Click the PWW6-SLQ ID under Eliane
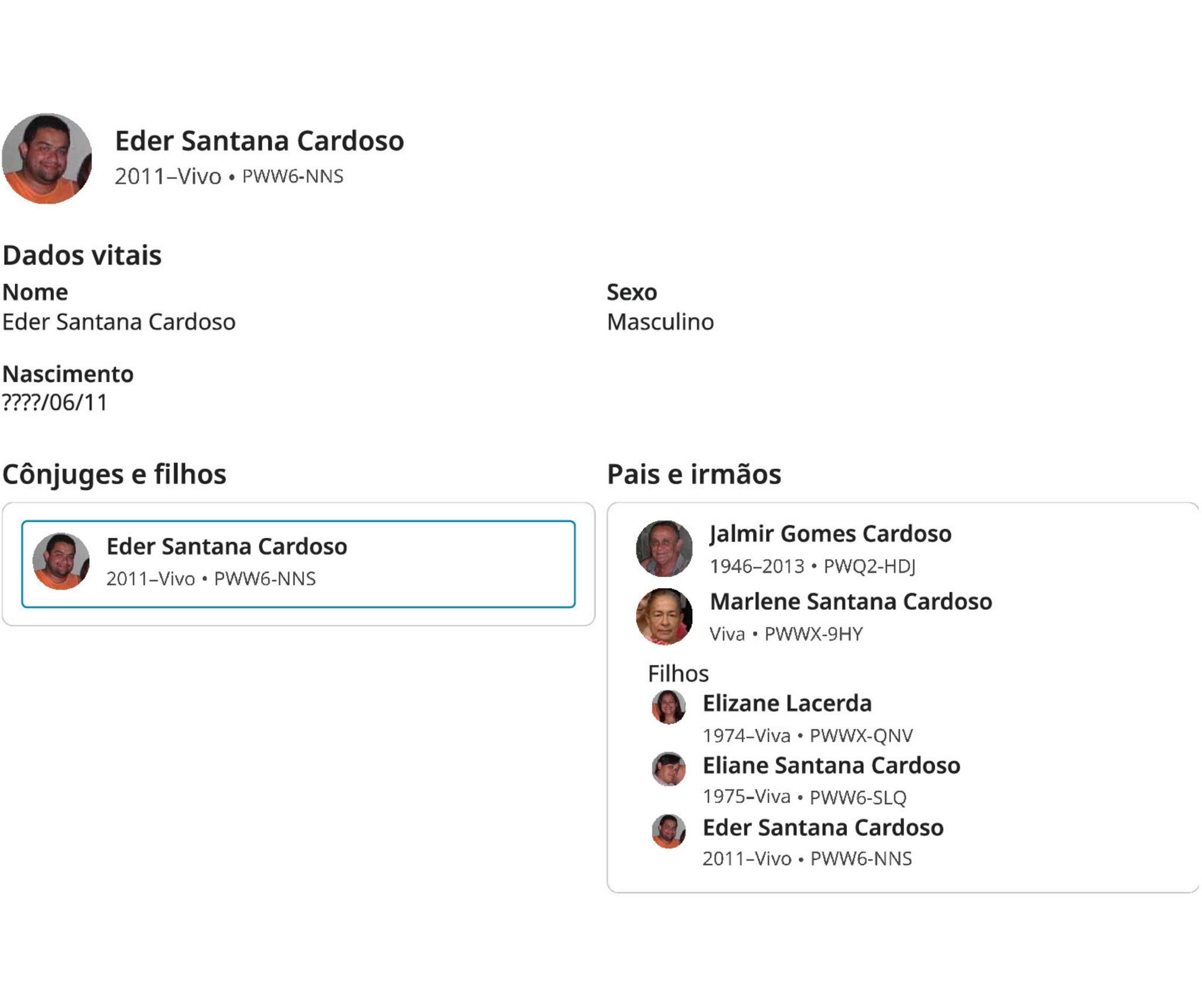 pyautogui.click(x=857, y=797)
